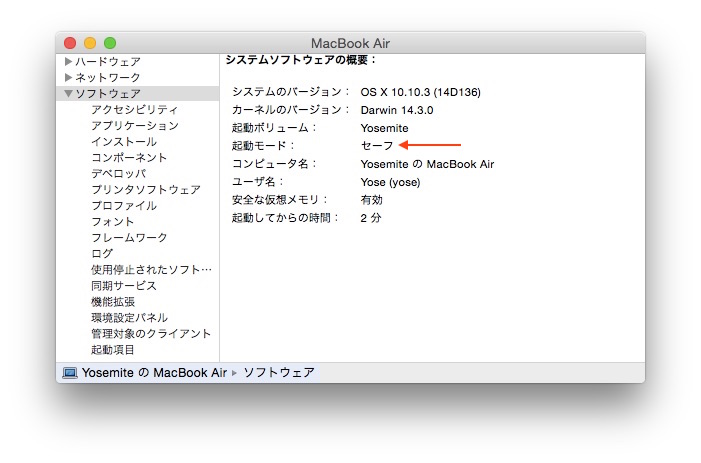Select the OS X 10.10.3 (14D136) value
The image size is (701, 463).
[421, 92]
